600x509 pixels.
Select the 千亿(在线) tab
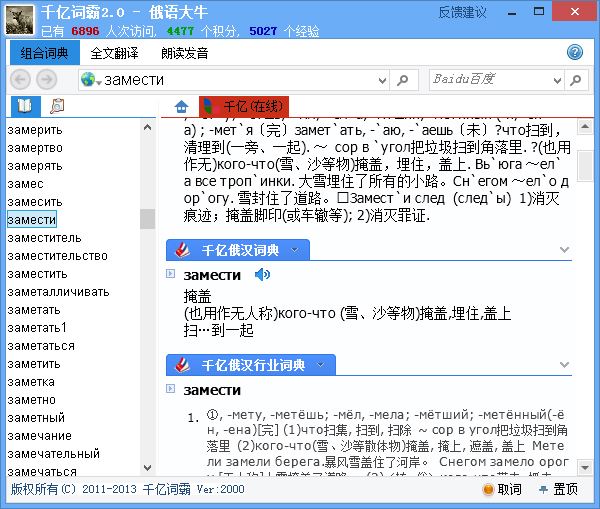click(244, 106)
